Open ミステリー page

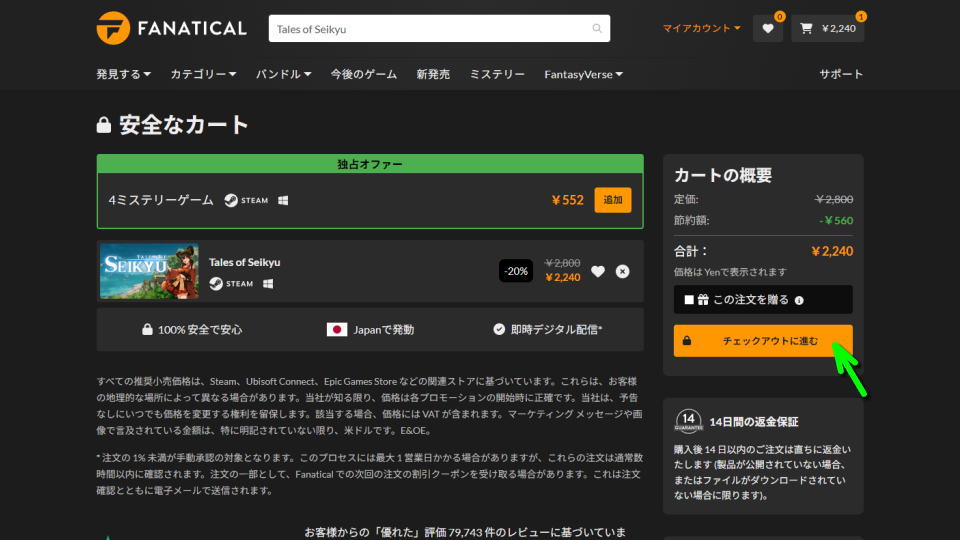tap(497, 74)
